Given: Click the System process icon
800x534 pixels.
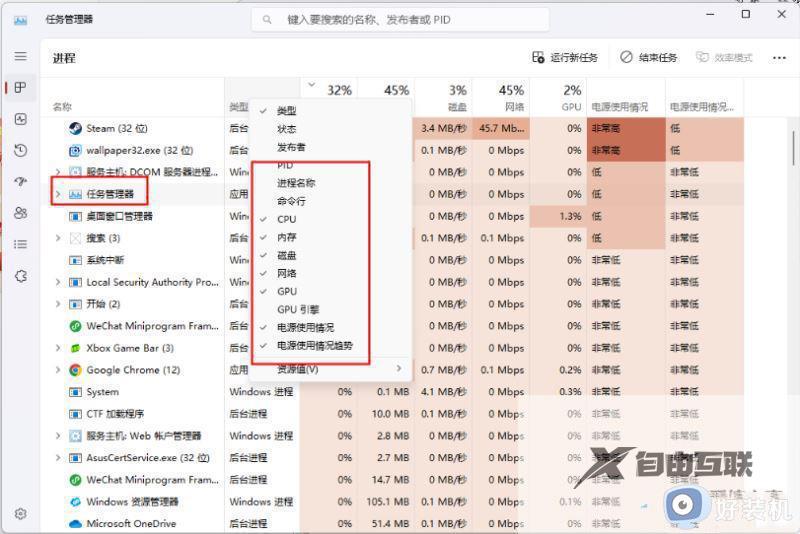Looking at the screenshot, I should click(x=75, y=392).
